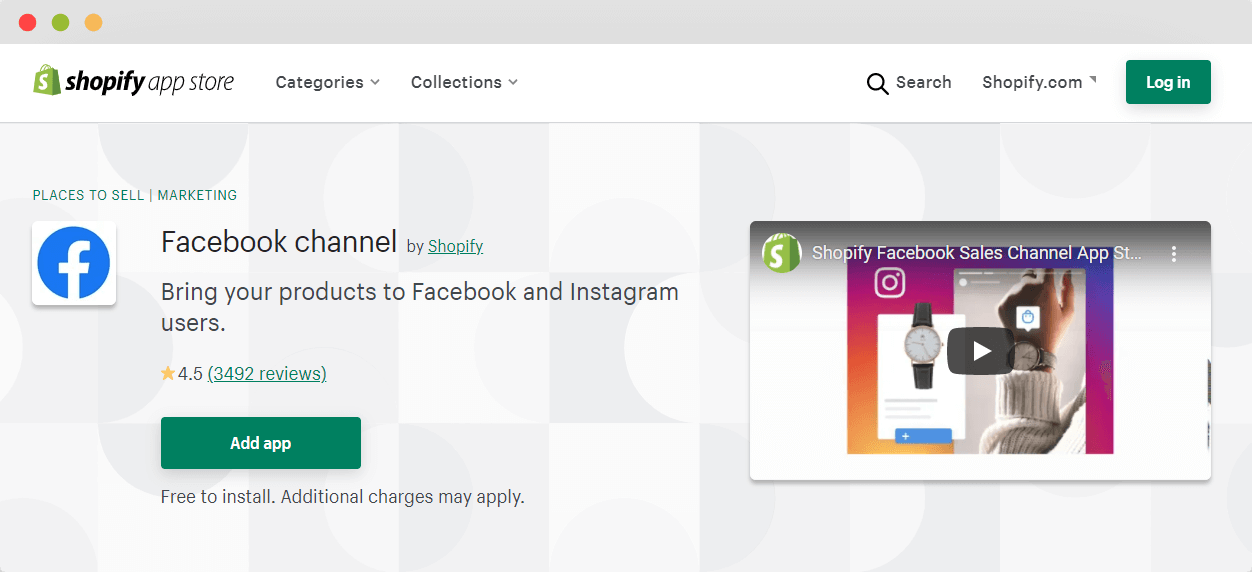Click the Instagram logo in the video thumbnail

[x=890, y=283]
